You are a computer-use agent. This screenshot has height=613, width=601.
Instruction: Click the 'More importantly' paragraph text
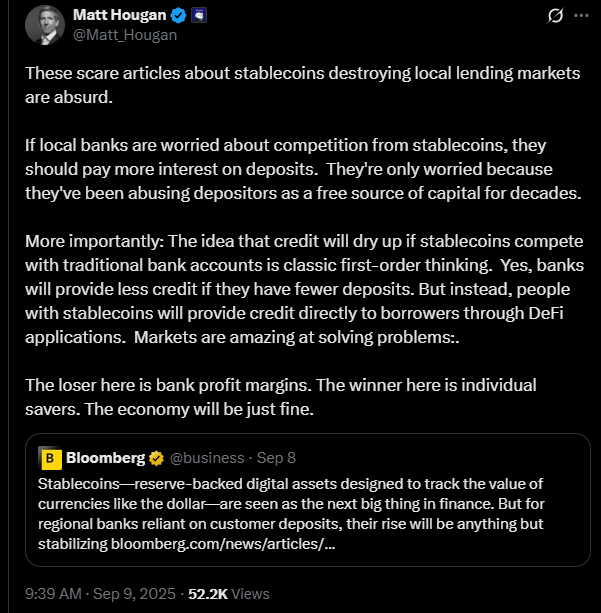click(305, 289)
